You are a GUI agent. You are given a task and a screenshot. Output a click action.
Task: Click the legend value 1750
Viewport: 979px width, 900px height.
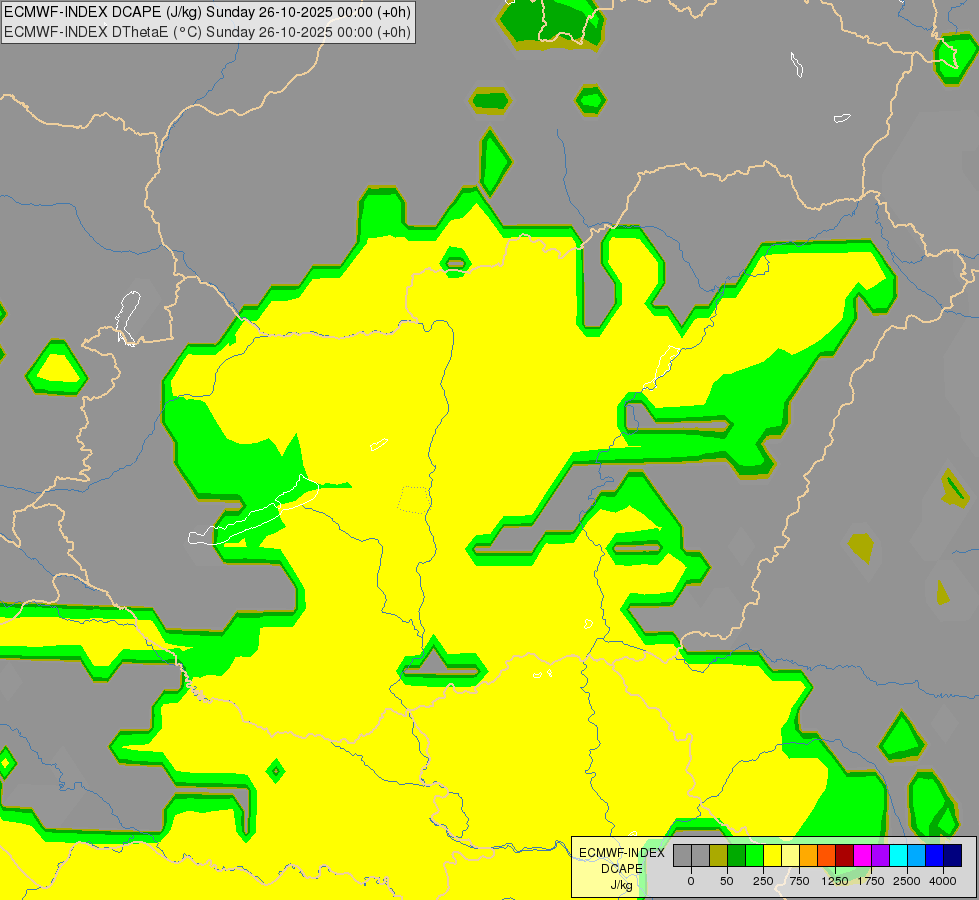[871, 881]
